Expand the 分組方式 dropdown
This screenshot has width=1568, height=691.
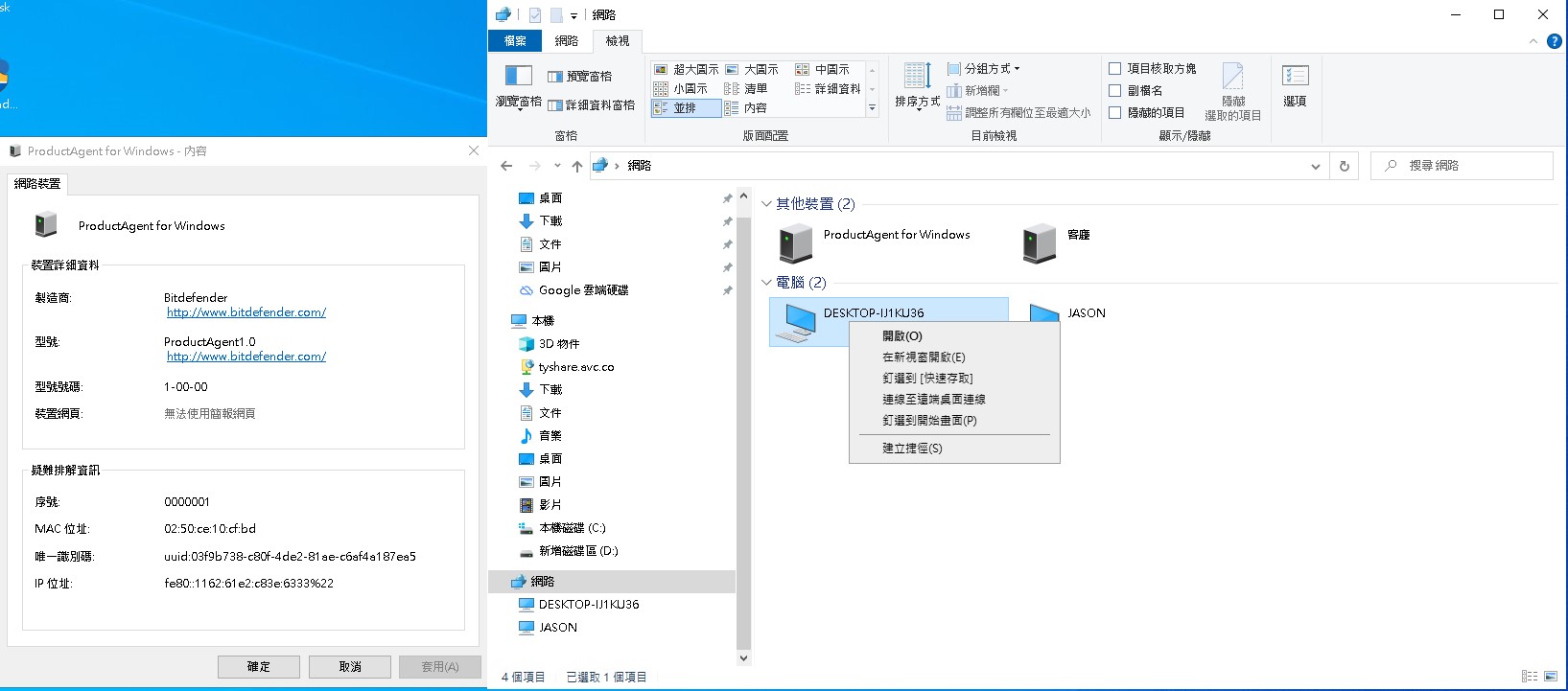[x=983, y=69]
